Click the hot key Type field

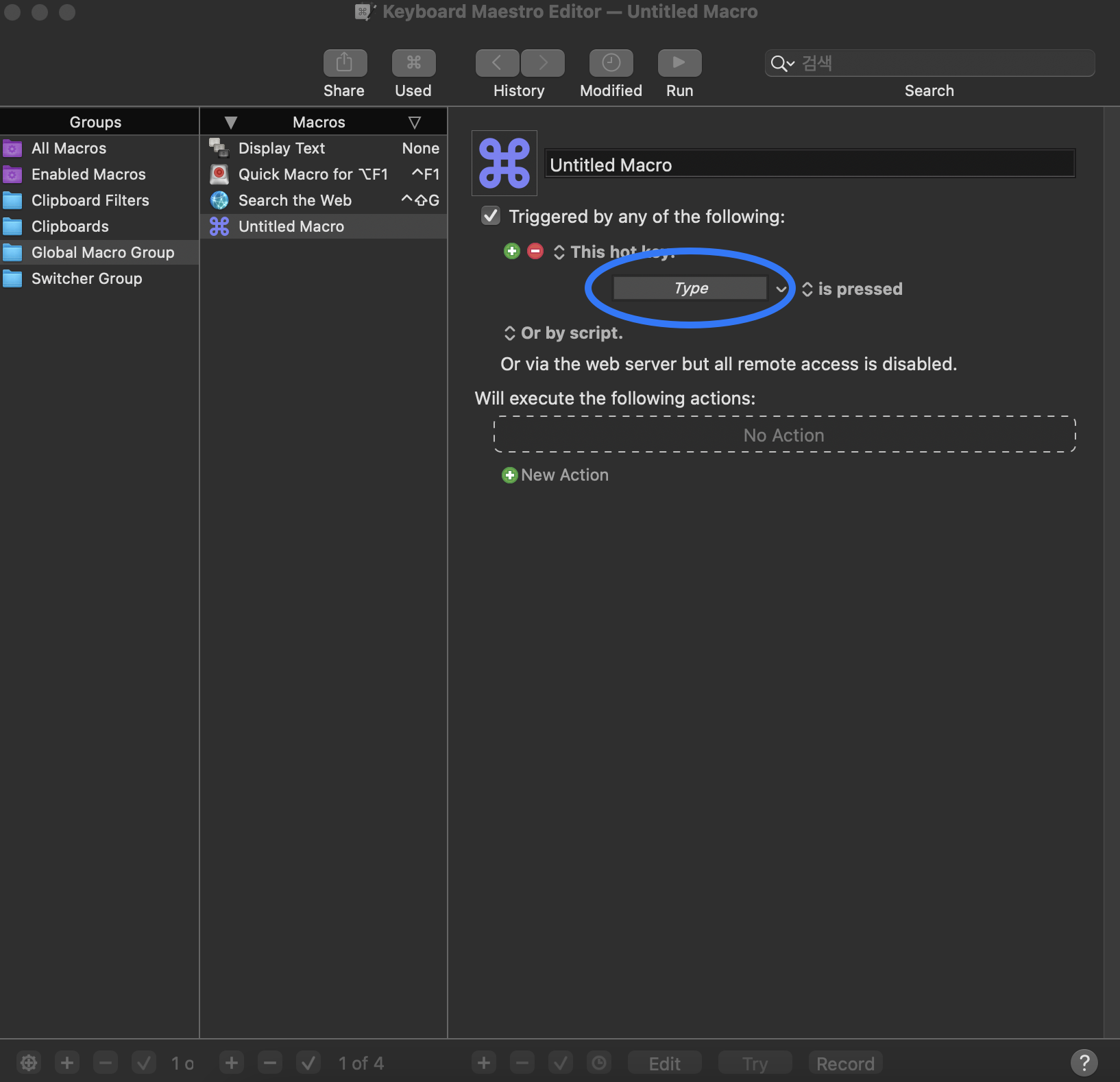tap(690, 288)
